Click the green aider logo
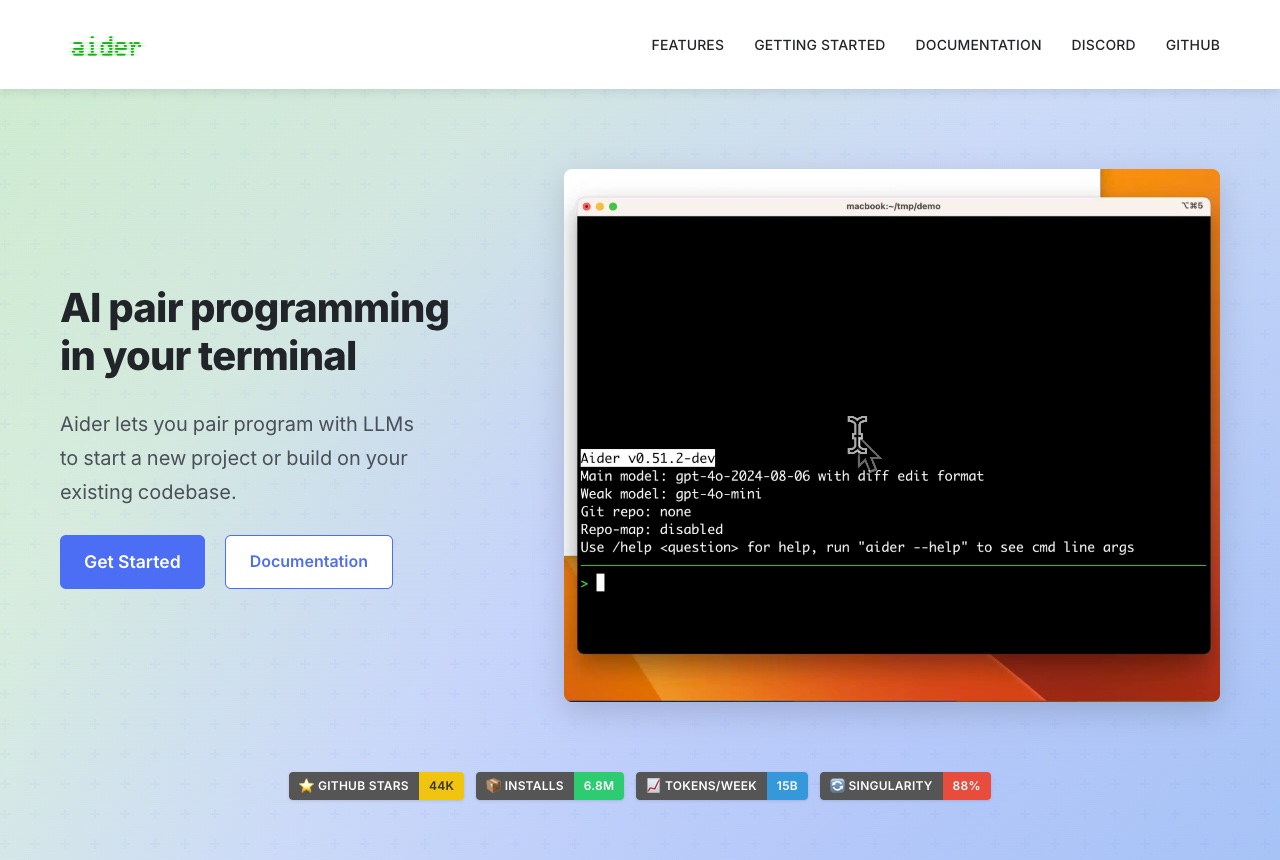The height and width of the screenshot is (860, 1280). 106,46
